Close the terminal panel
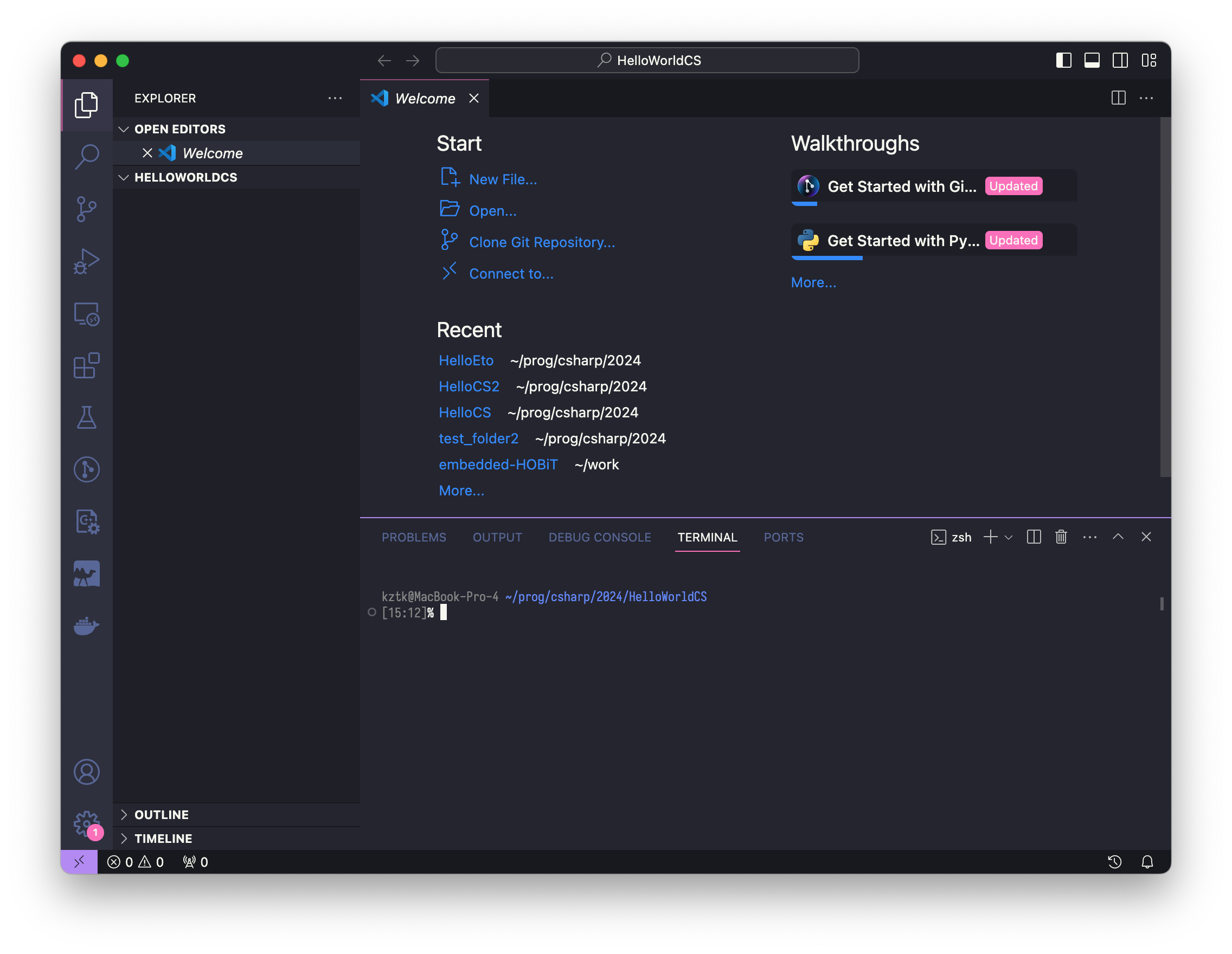This screenshot has height=954, width=1232. 1146,537
